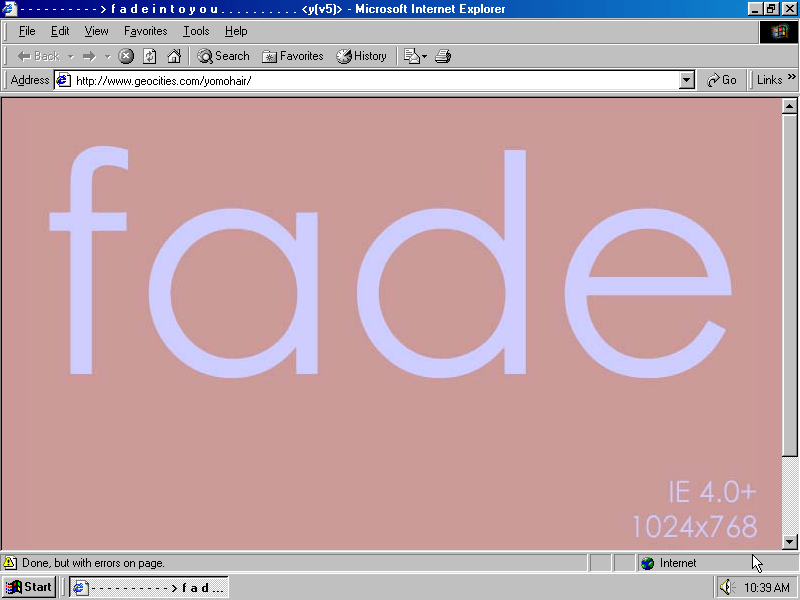
Task: Click the Windows Start button
Action: [29, 587]
